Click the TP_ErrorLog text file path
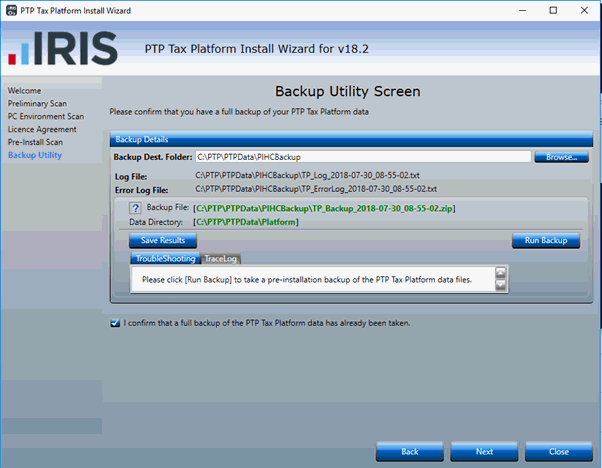Screen dimensions: 602x468 coord(316,189)
